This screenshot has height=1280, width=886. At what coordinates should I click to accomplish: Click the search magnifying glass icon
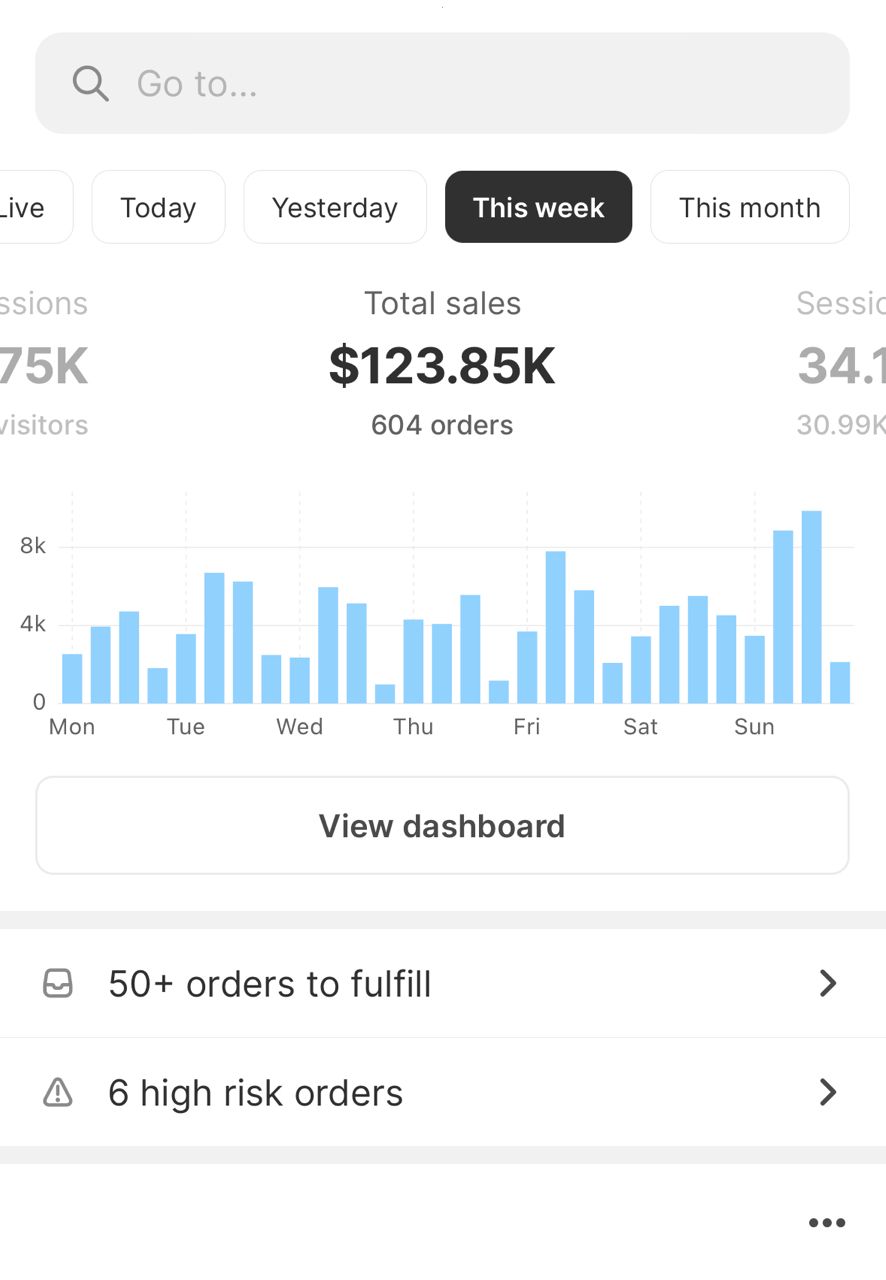[90, 84]
